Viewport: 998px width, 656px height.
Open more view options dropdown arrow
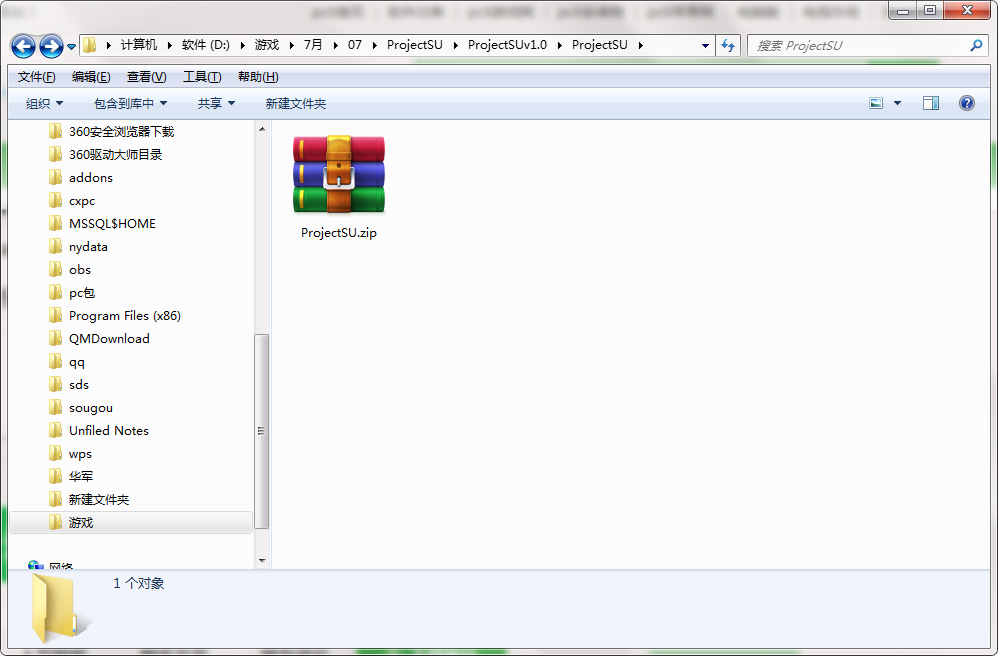pyautogui.click(x=897, y=103)
